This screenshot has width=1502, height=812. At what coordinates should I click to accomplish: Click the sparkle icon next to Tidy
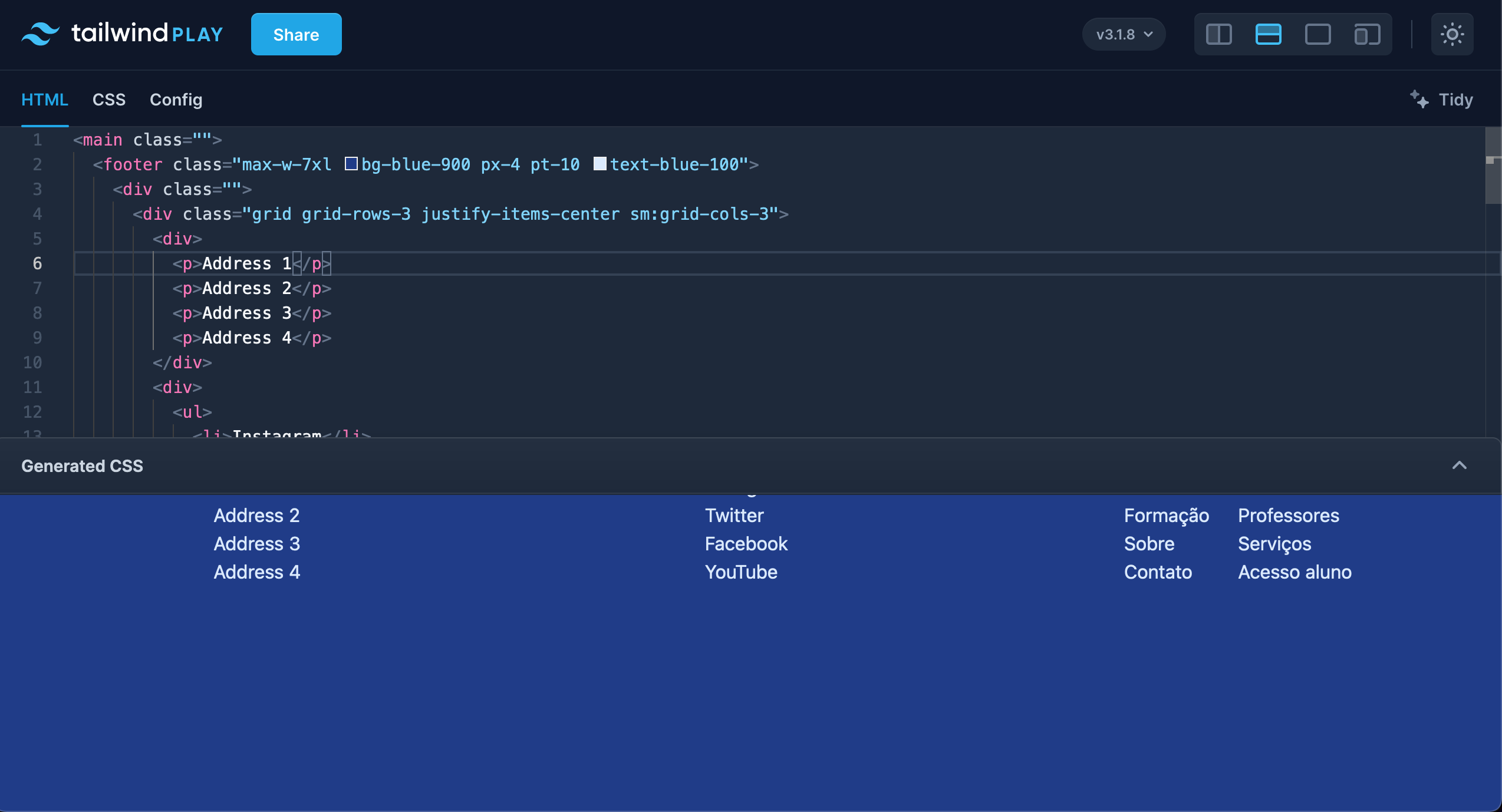[1419, 99]
